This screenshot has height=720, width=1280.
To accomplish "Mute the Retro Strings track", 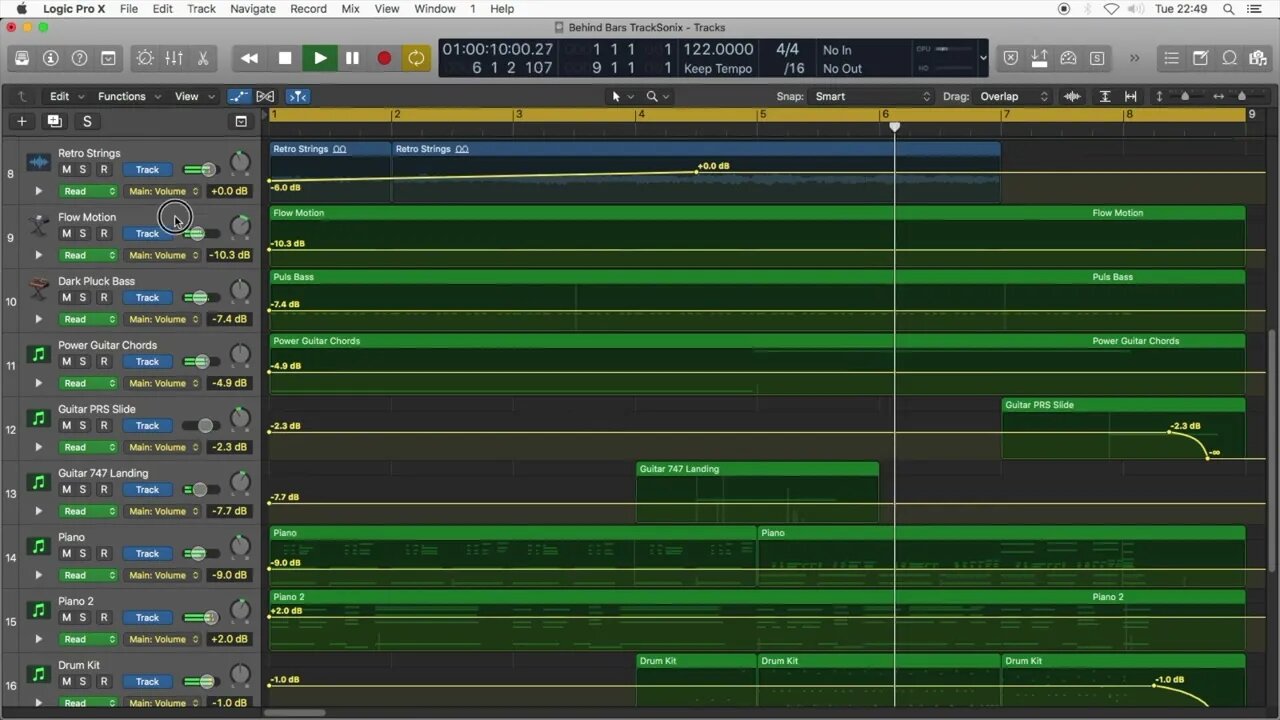I will pyautogui.click(x=66, y=169).
